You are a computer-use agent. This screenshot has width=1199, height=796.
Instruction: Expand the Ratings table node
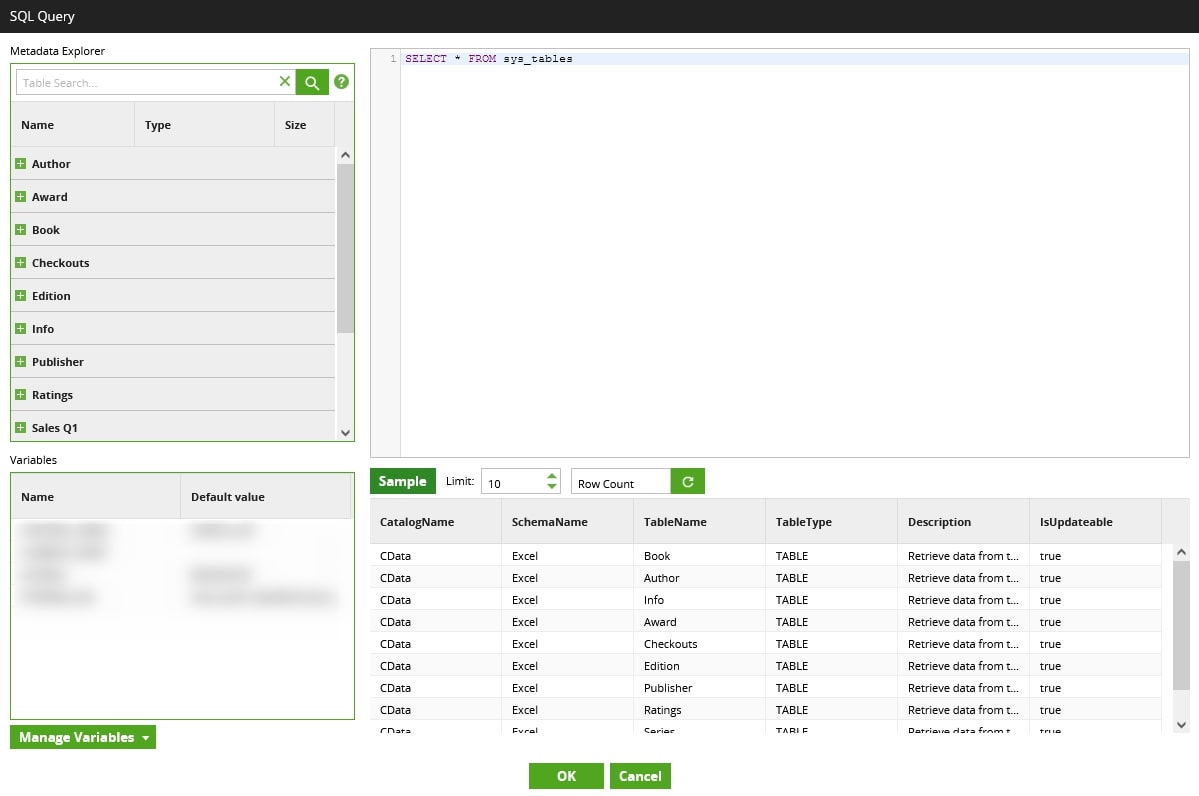pos(21,395)
